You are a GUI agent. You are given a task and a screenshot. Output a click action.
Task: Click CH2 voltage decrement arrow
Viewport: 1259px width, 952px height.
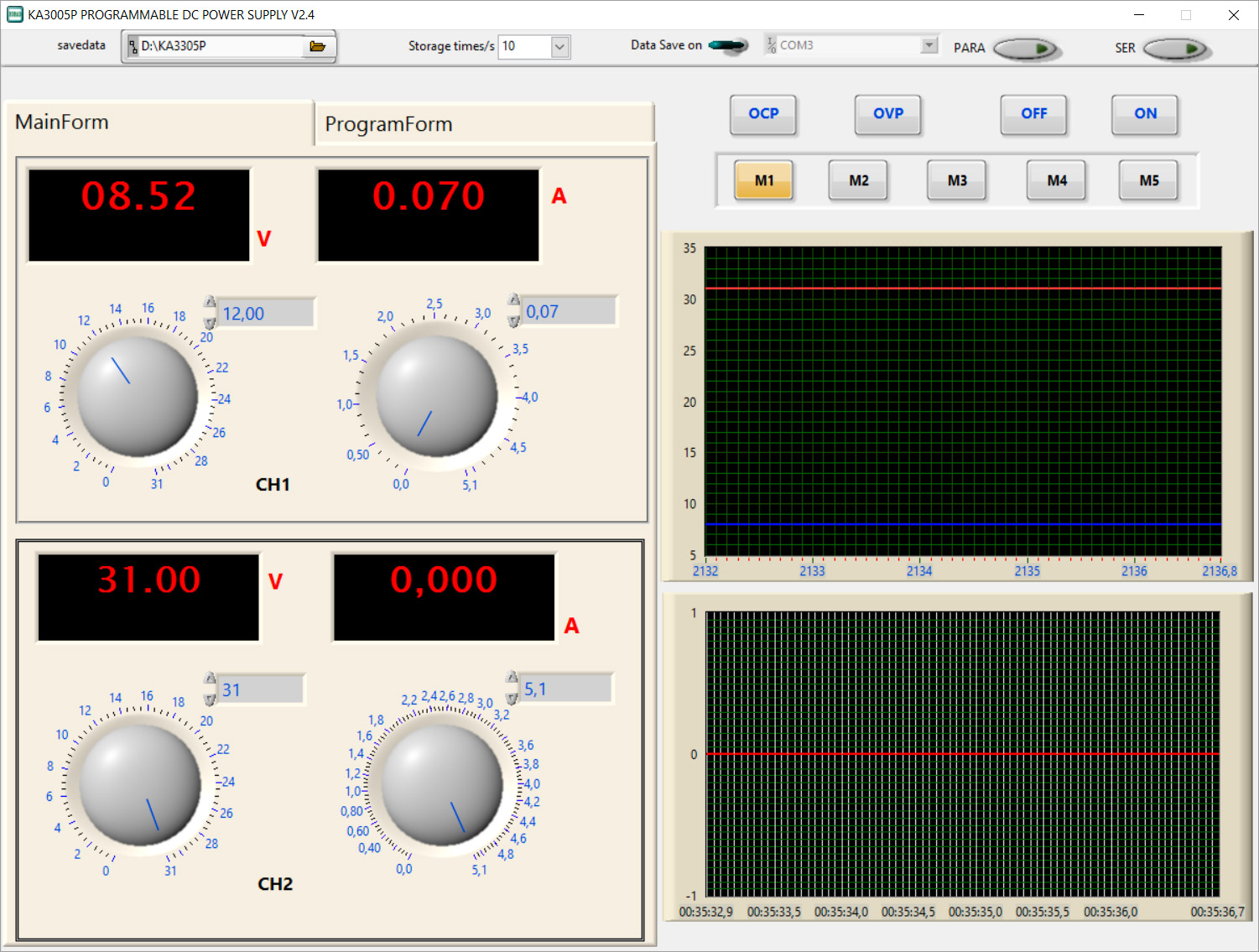point(210,699)
